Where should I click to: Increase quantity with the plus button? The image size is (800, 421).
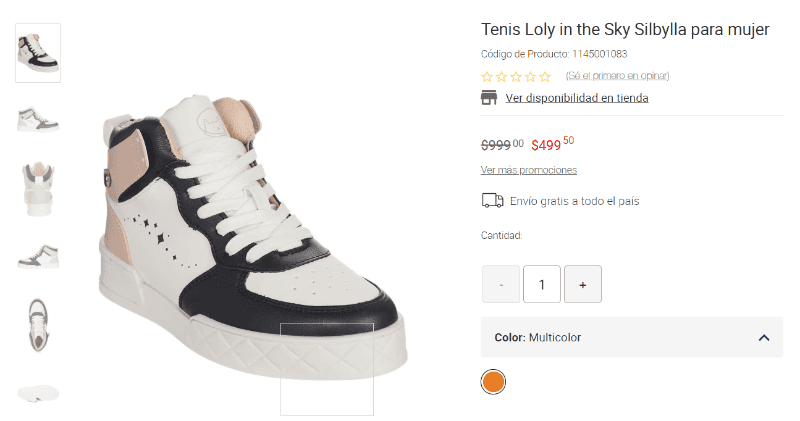tap(582, 284)
